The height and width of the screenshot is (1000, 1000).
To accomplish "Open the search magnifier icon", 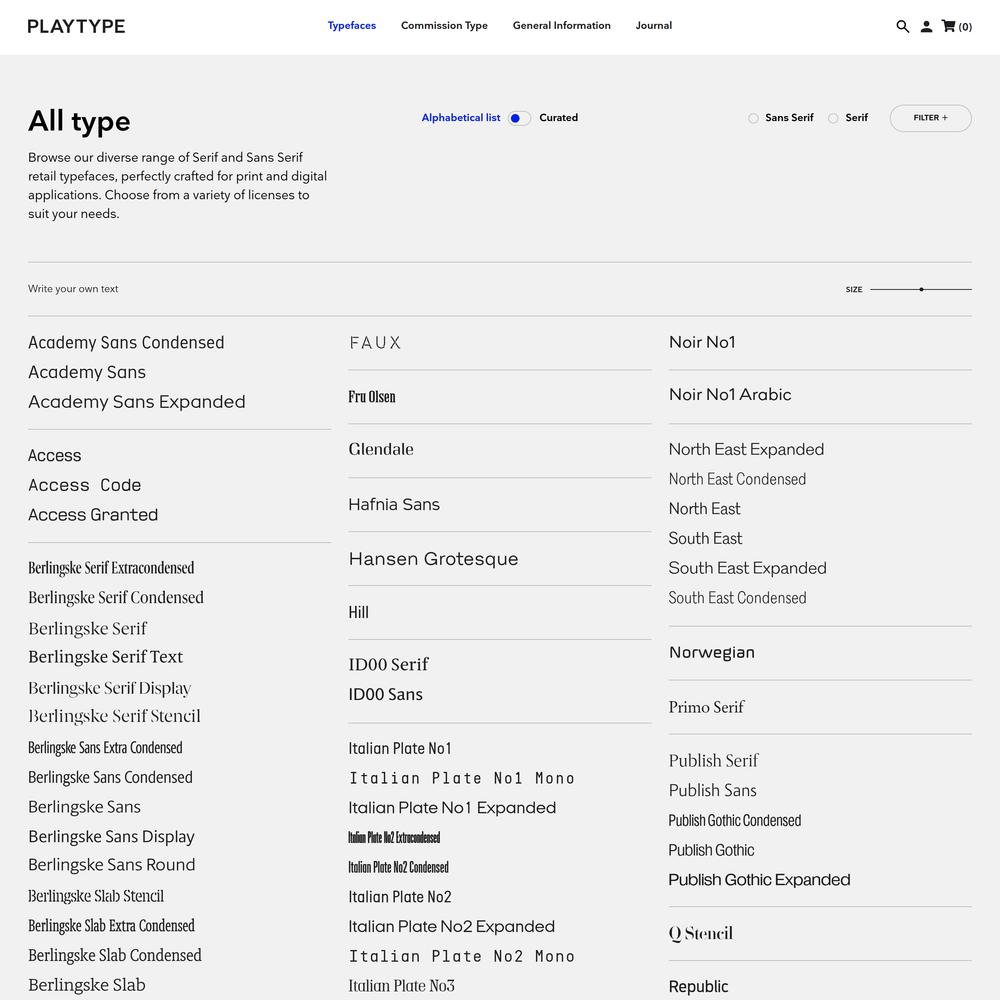I will [x=902, y=27].
